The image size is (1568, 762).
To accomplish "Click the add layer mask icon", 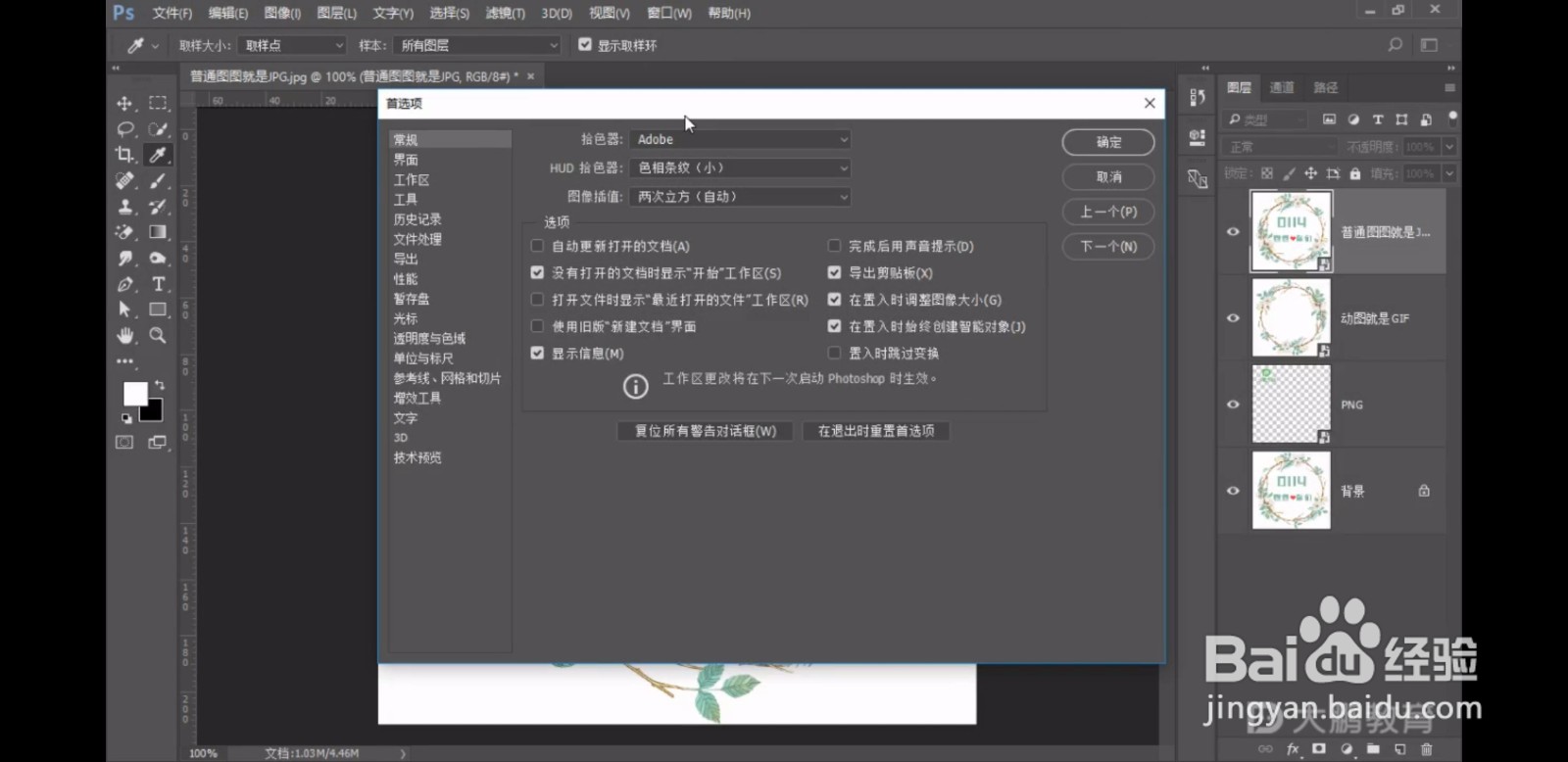I will [x=1319, y=749].
